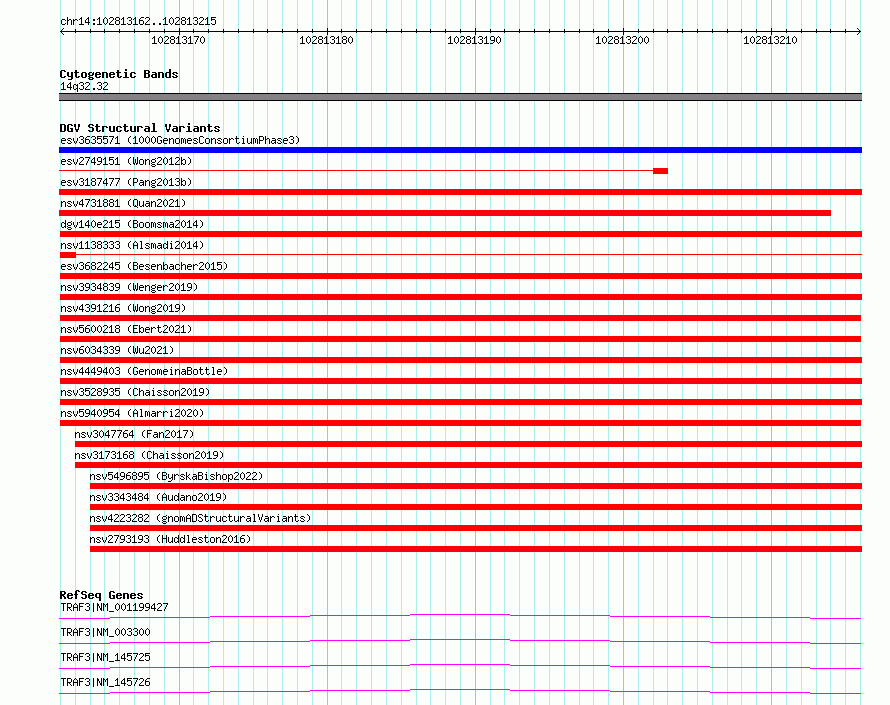Select the nsv5940954 (Almarri2020) label
This screenshot has width=890, height=705.
coord(132,413)
